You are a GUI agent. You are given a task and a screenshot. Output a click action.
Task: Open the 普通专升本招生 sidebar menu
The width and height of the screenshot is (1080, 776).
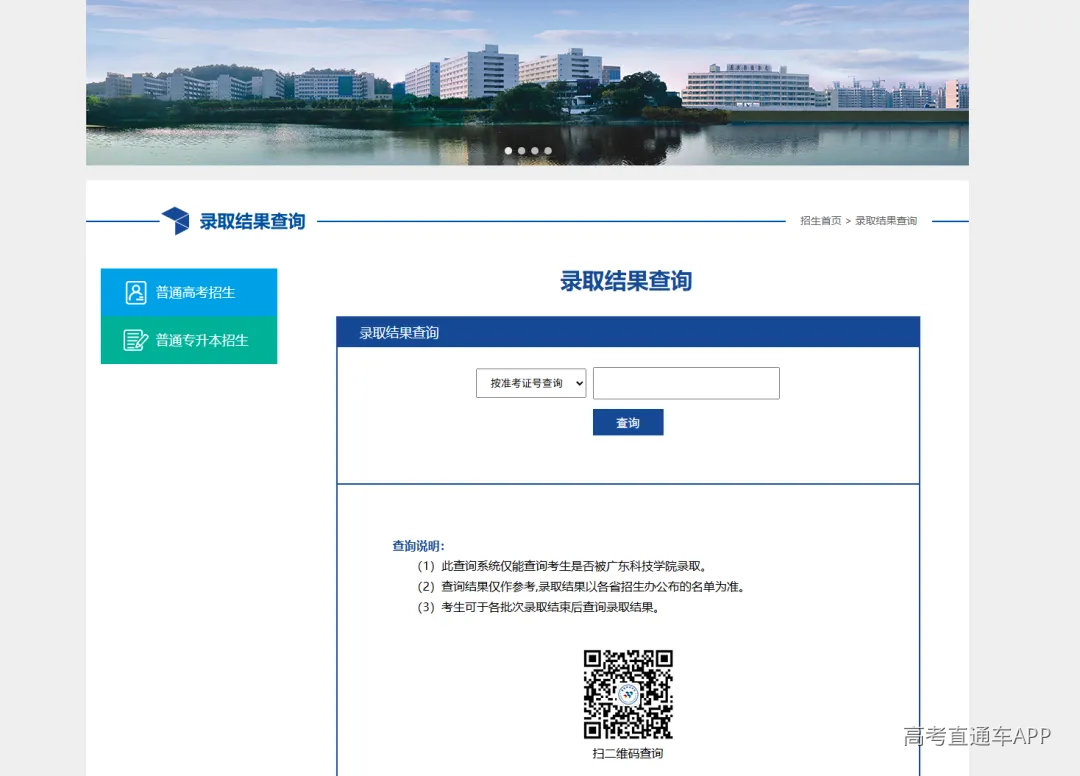189,340
